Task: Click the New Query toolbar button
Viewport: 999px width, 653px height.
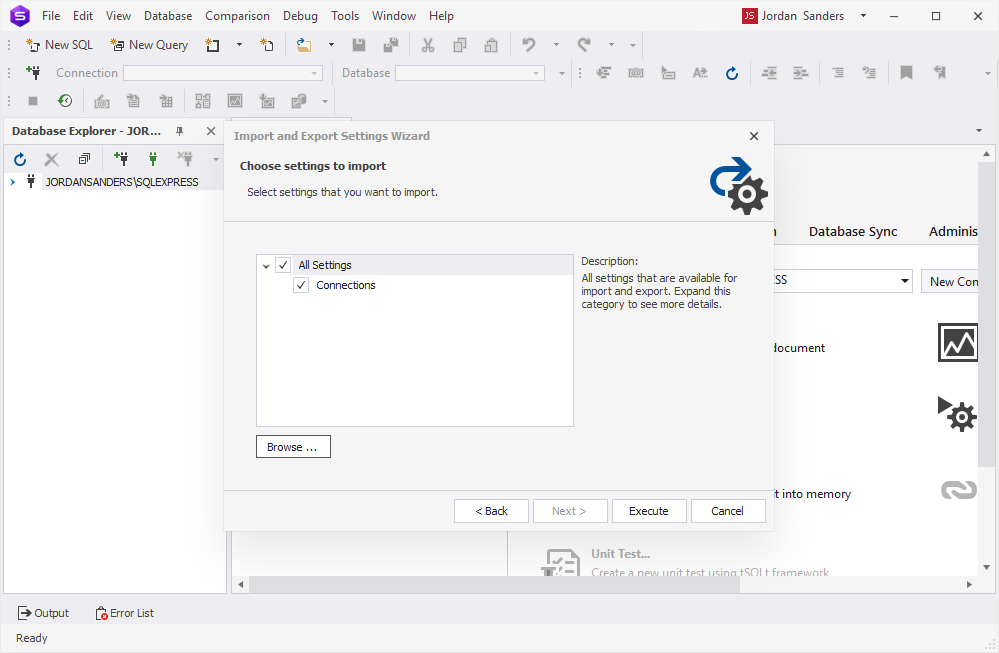Action: [x=149, y=45]
